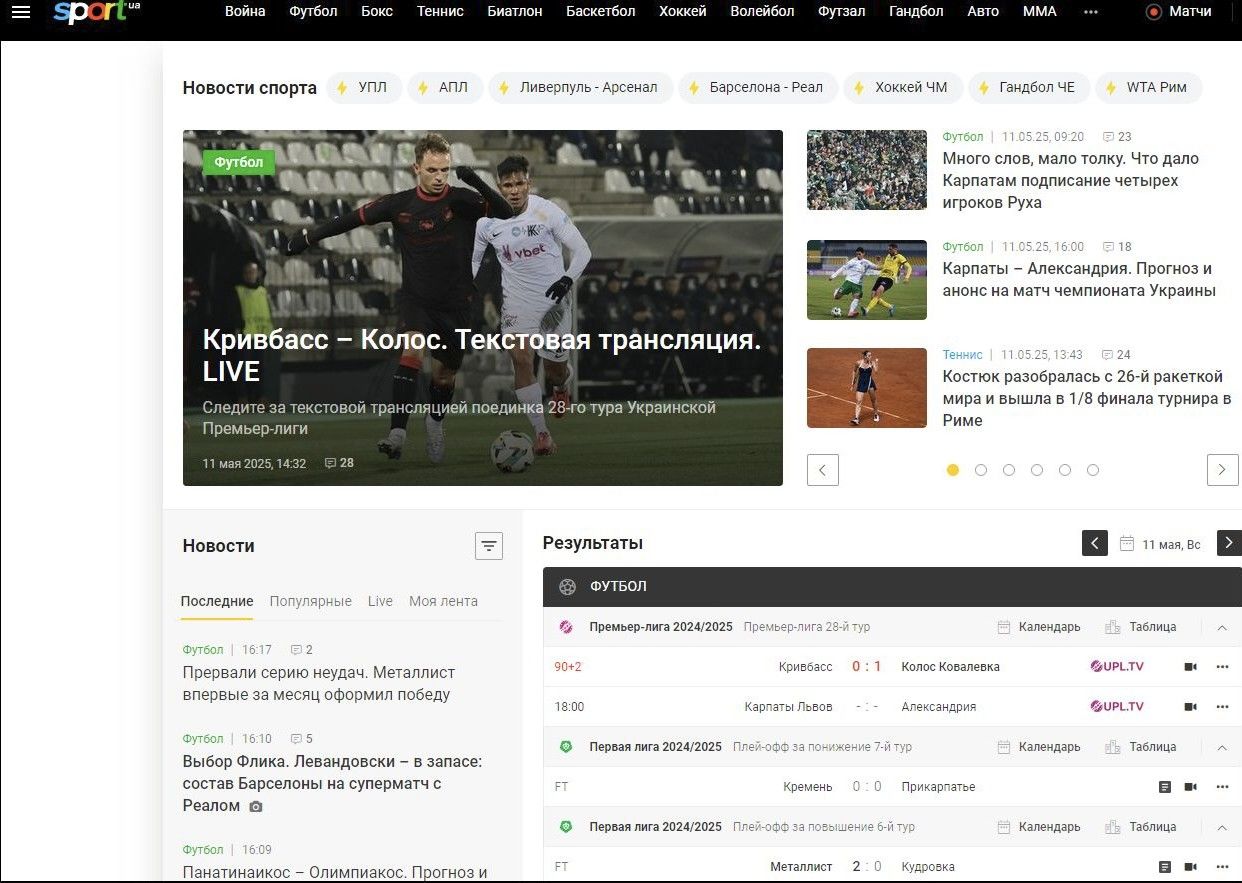Open UPL.TV link for Кривбасс match
The height and width of the screenshot is (883, 1242).
click(x=1117, y=667)
